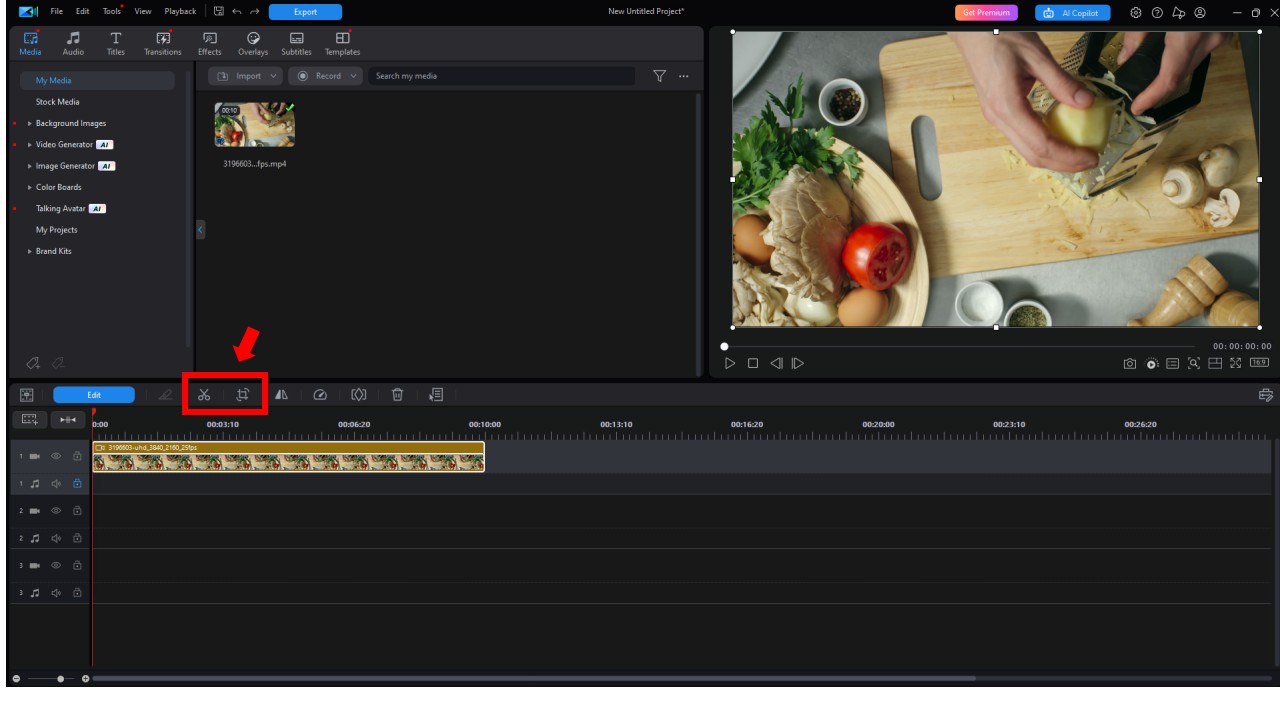Image resolution: width=1280 pixels, height=720 pixels.
Task: Click the storyboard view icon beside Edit
Action: pyautogui.click(x=27, y=395)
